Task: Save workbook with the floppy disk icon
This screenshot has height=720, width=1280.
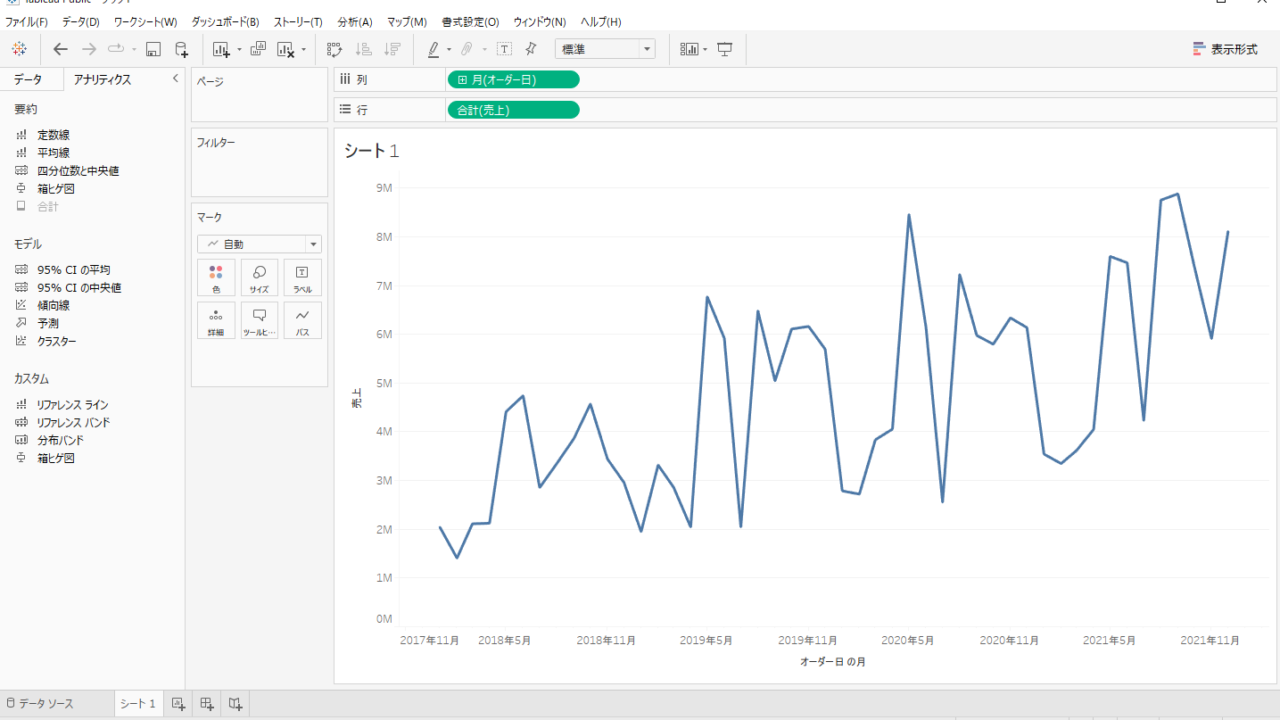Action: (x=153, y=49)
